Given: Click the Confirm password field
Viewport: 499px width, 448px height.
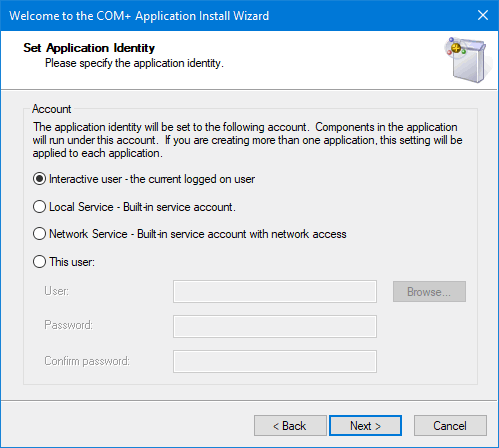Looking at the screenshot, I should pos(275,361).
